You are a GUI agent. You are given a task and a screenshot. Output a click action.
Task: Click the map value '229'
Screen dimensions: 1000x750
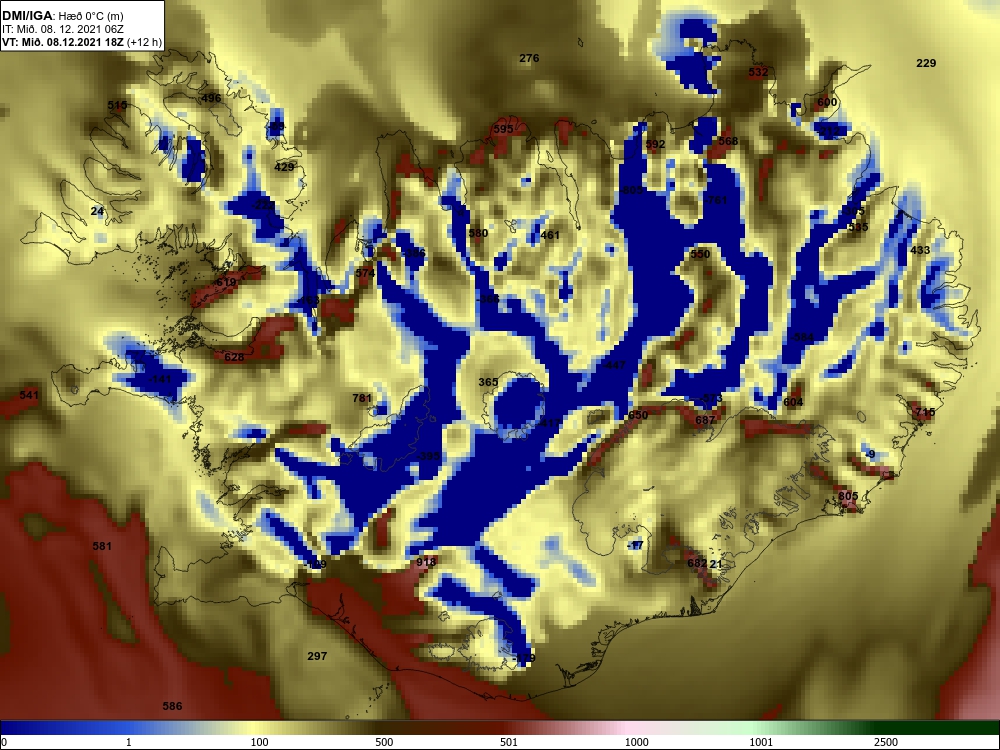point(926,62)
